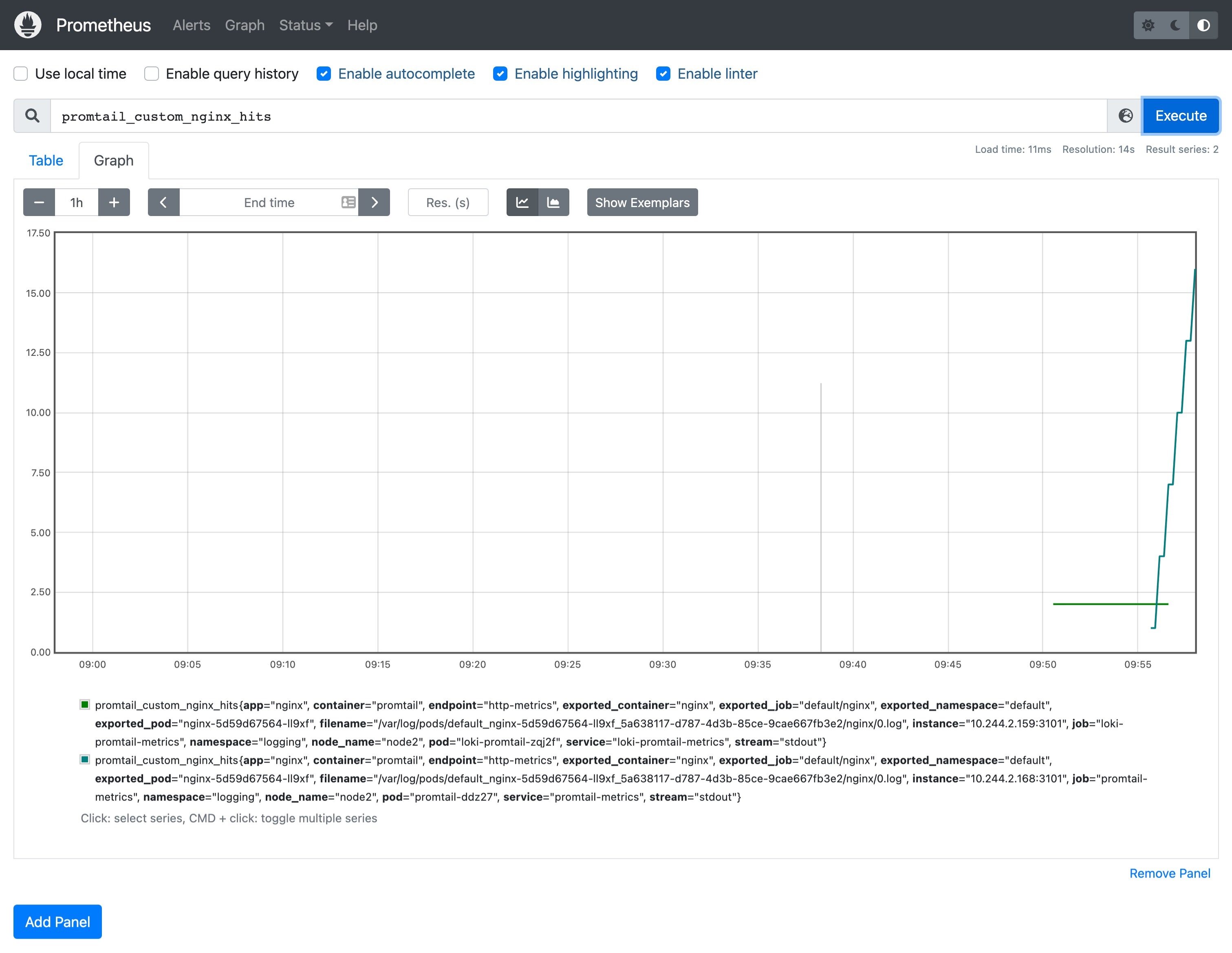Add a new panel
Viewport: 1232px width, 953px height.
(57, 921)
